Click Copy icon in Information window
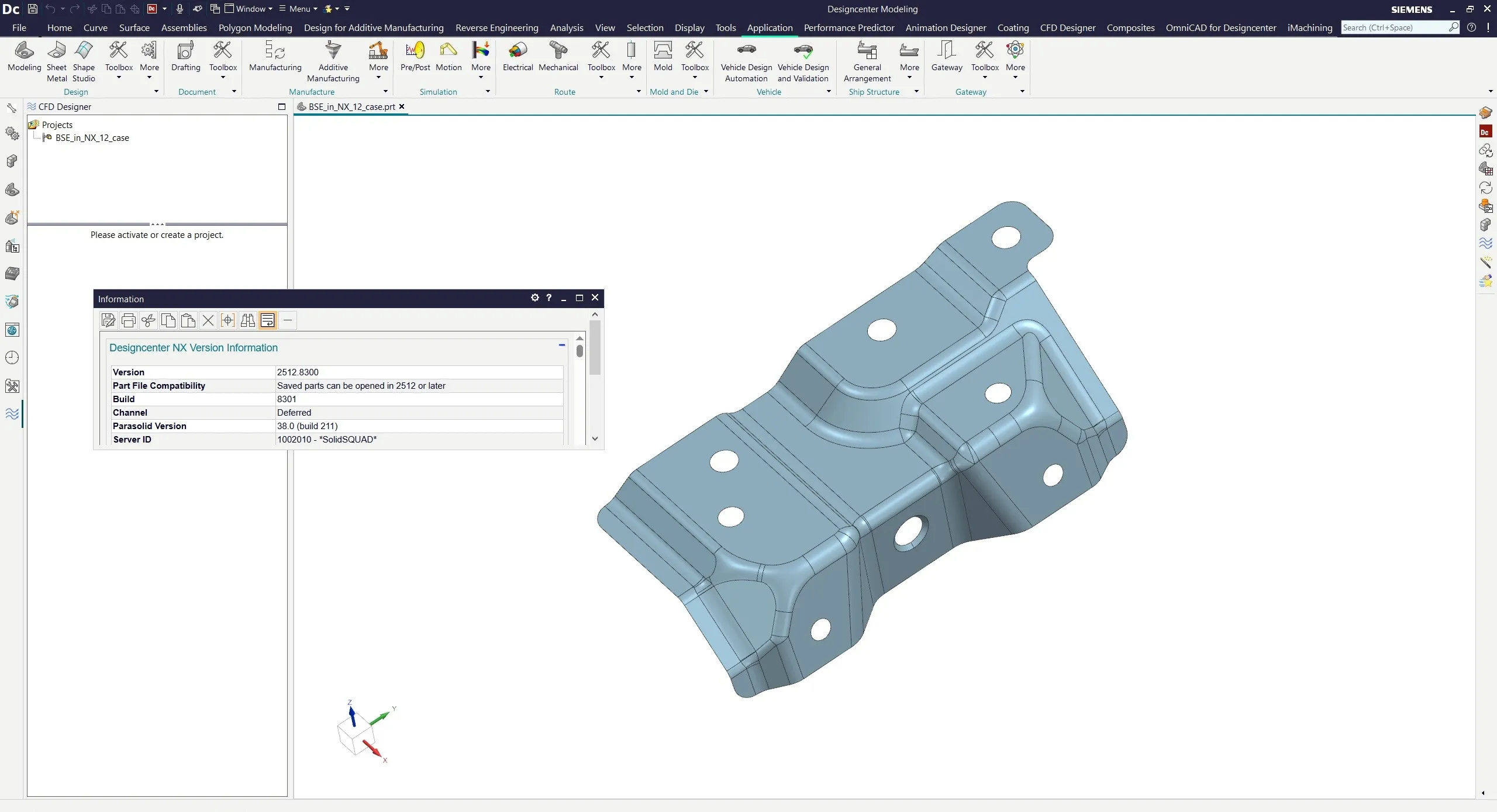This screenshot has height=812, width=1497. 168,320
